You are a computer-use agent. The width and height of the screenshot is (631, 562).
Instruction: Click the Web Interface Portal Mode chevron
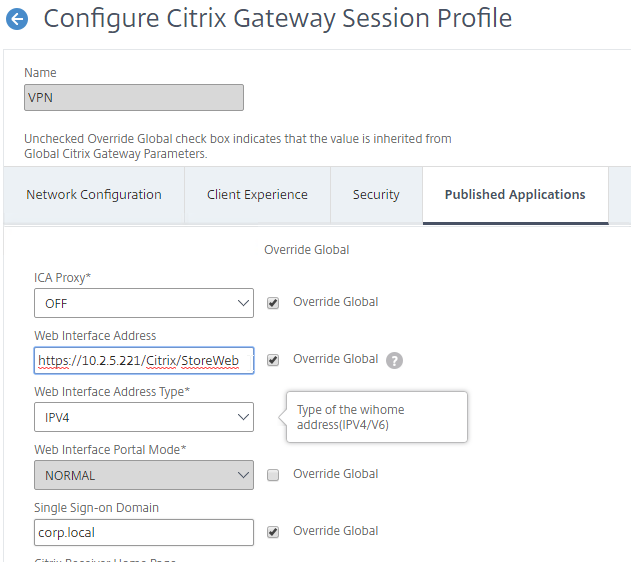pos(243,475)
